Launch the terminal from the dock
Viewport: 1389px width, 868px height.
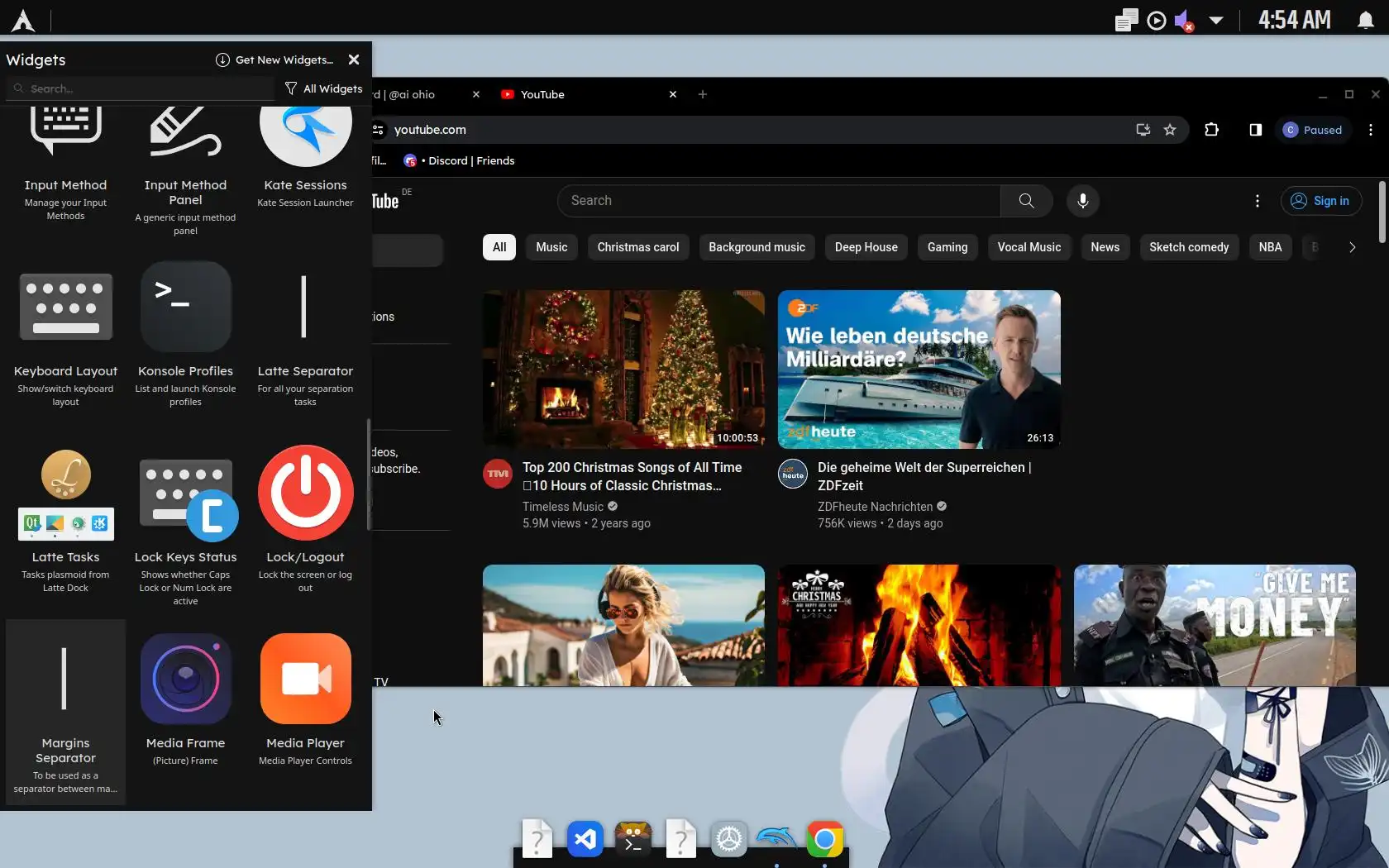point(633,840)
